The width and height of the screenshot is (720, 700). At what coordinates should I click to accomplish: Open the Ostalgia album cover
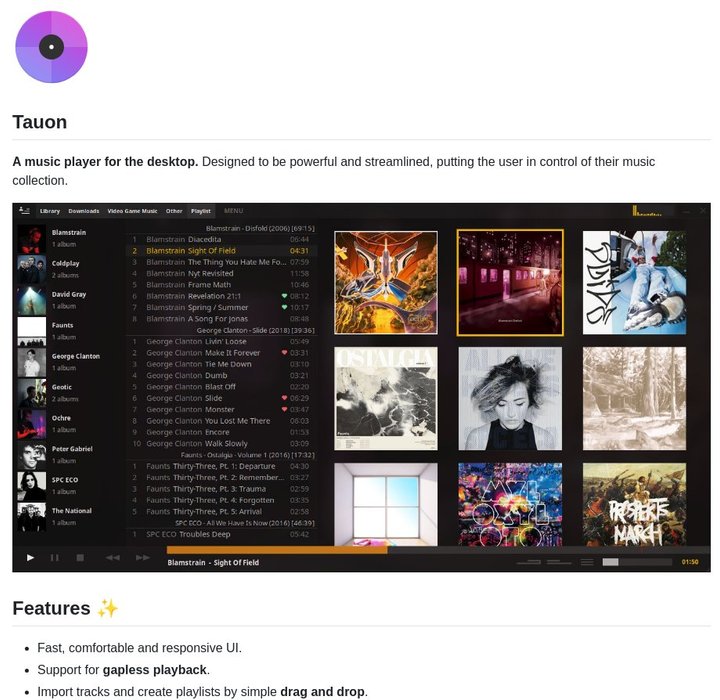386,398
